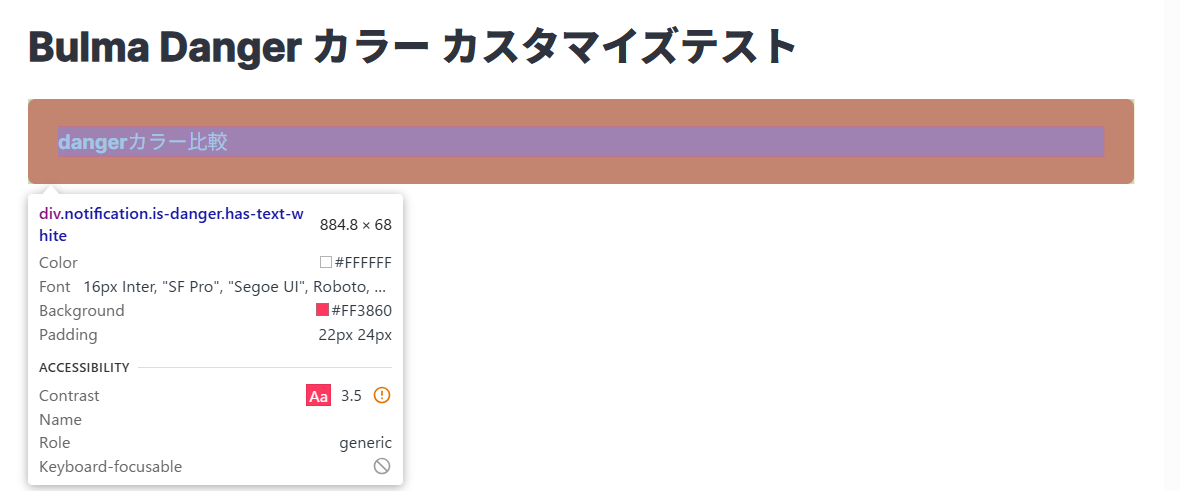Screen dimensions: 1180x491
Task: Click the #FFFFFF color value
Action: click(363, 263)
